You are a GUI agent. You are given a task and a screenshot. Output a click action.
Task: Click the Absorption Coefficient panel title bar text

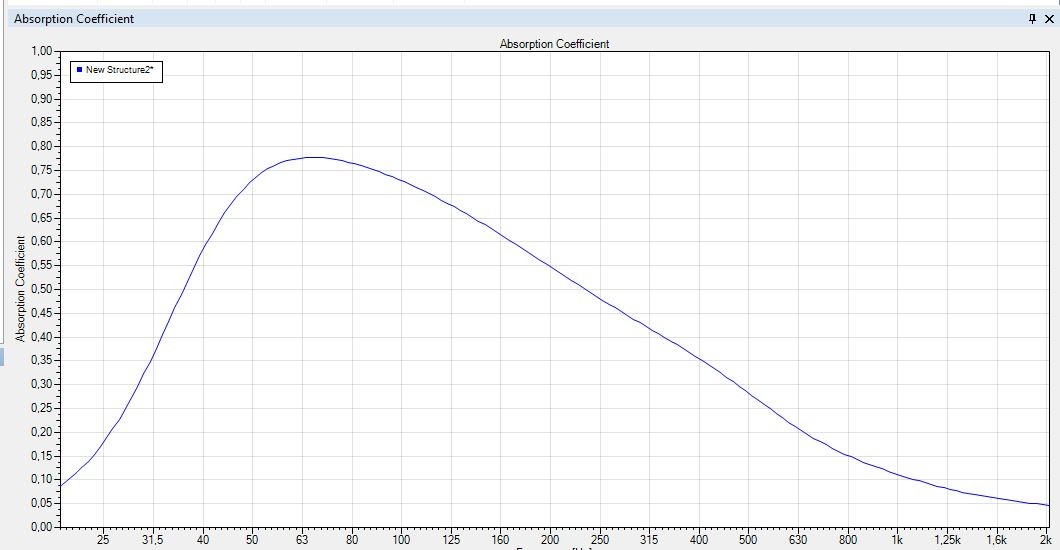click(x=74, y=19)
